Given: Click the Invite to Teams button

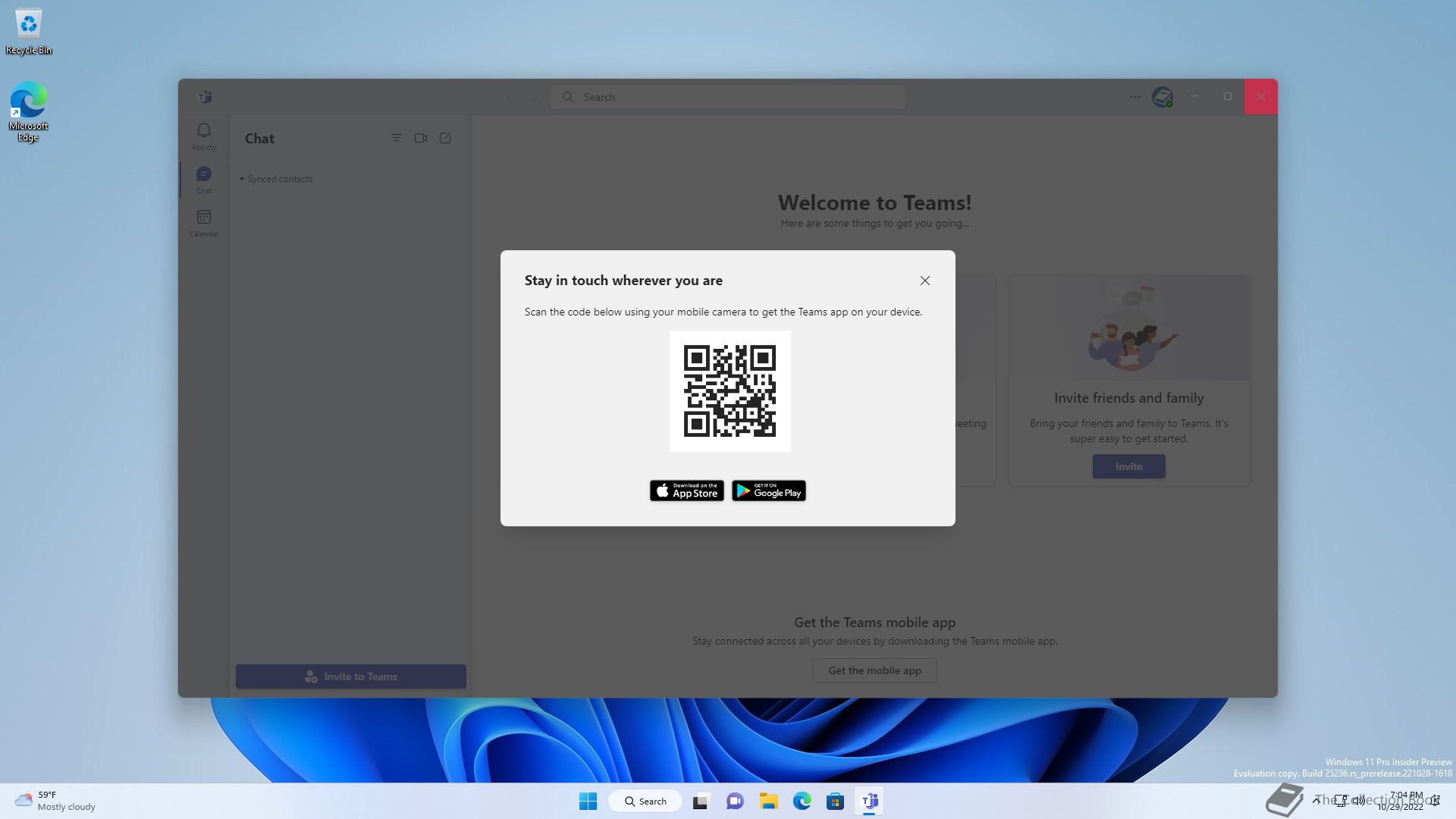Looking at the screenshot, I should (350, 676).
